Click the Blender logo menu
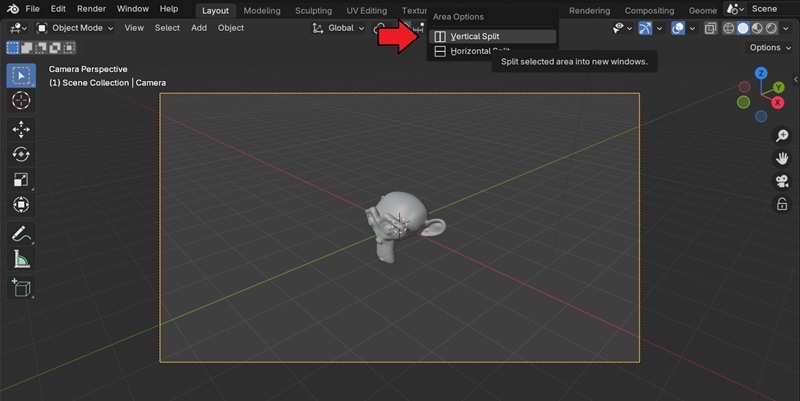The height and width of the screenshot is (401, 800). (x=13, y=9)
